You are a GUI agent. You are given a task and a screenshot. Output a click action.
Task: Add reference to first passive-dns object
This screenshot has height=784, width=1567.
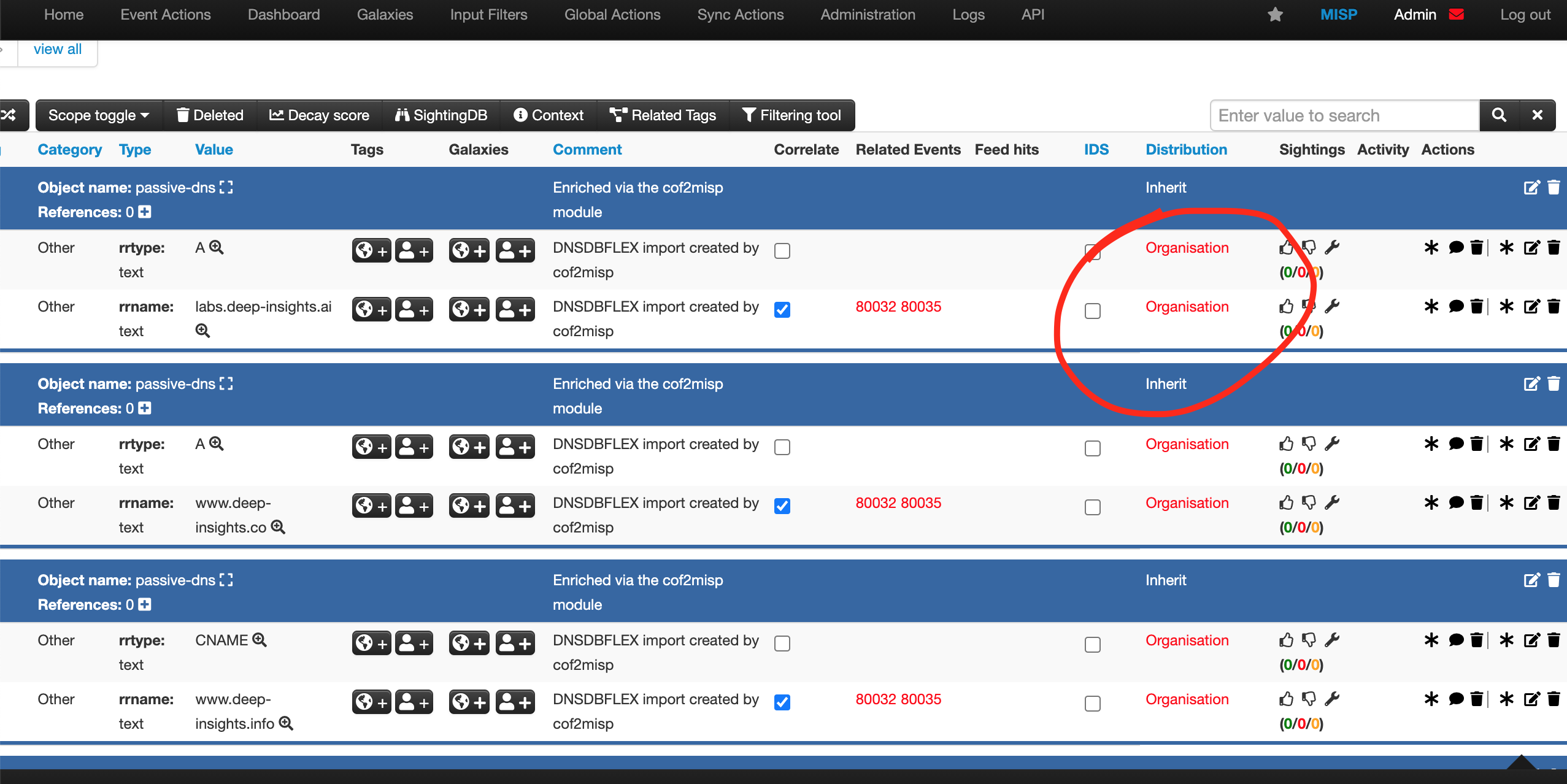click(145, 212)
